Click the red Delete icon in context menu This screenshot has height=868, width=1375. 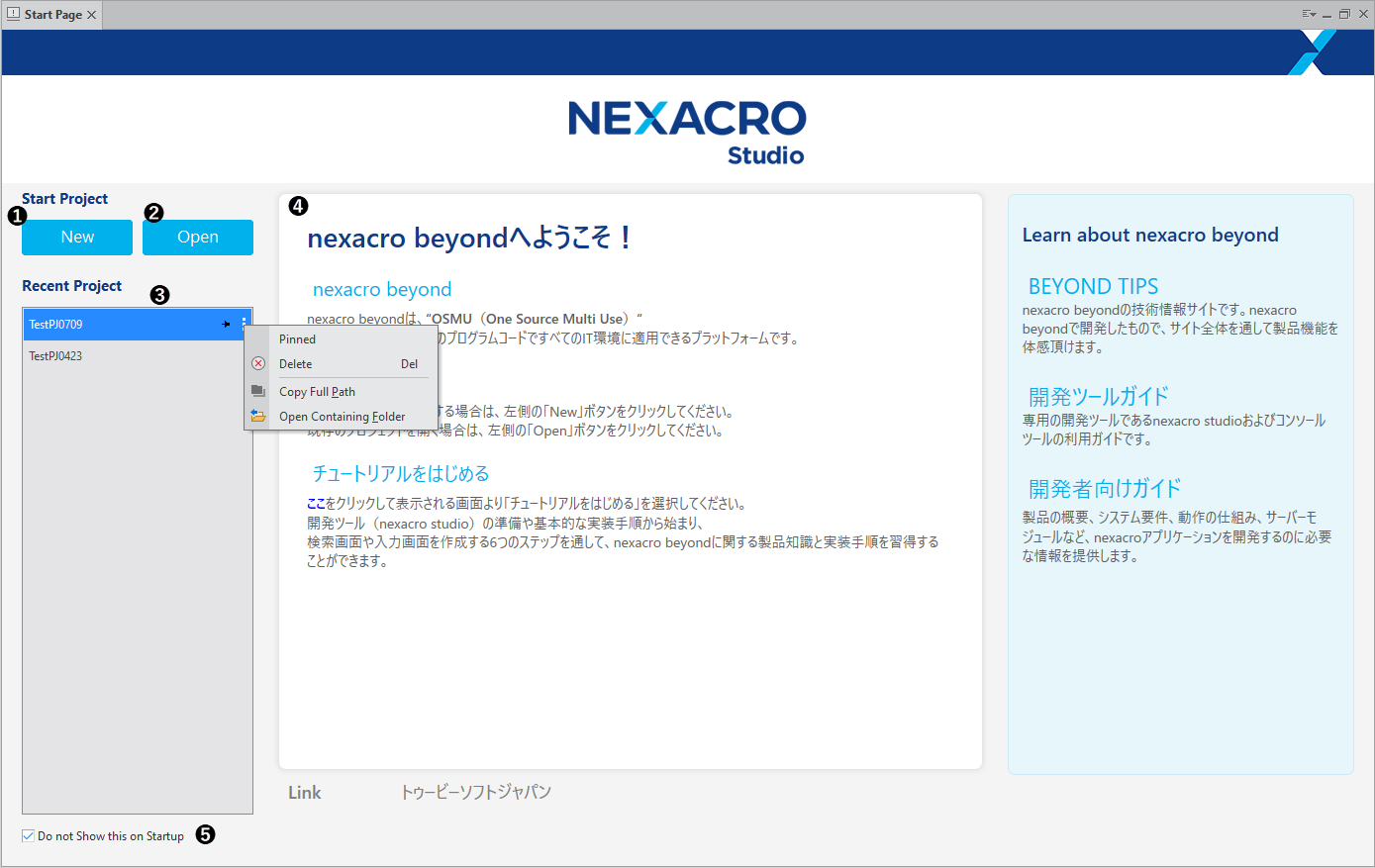coord(258,364)
